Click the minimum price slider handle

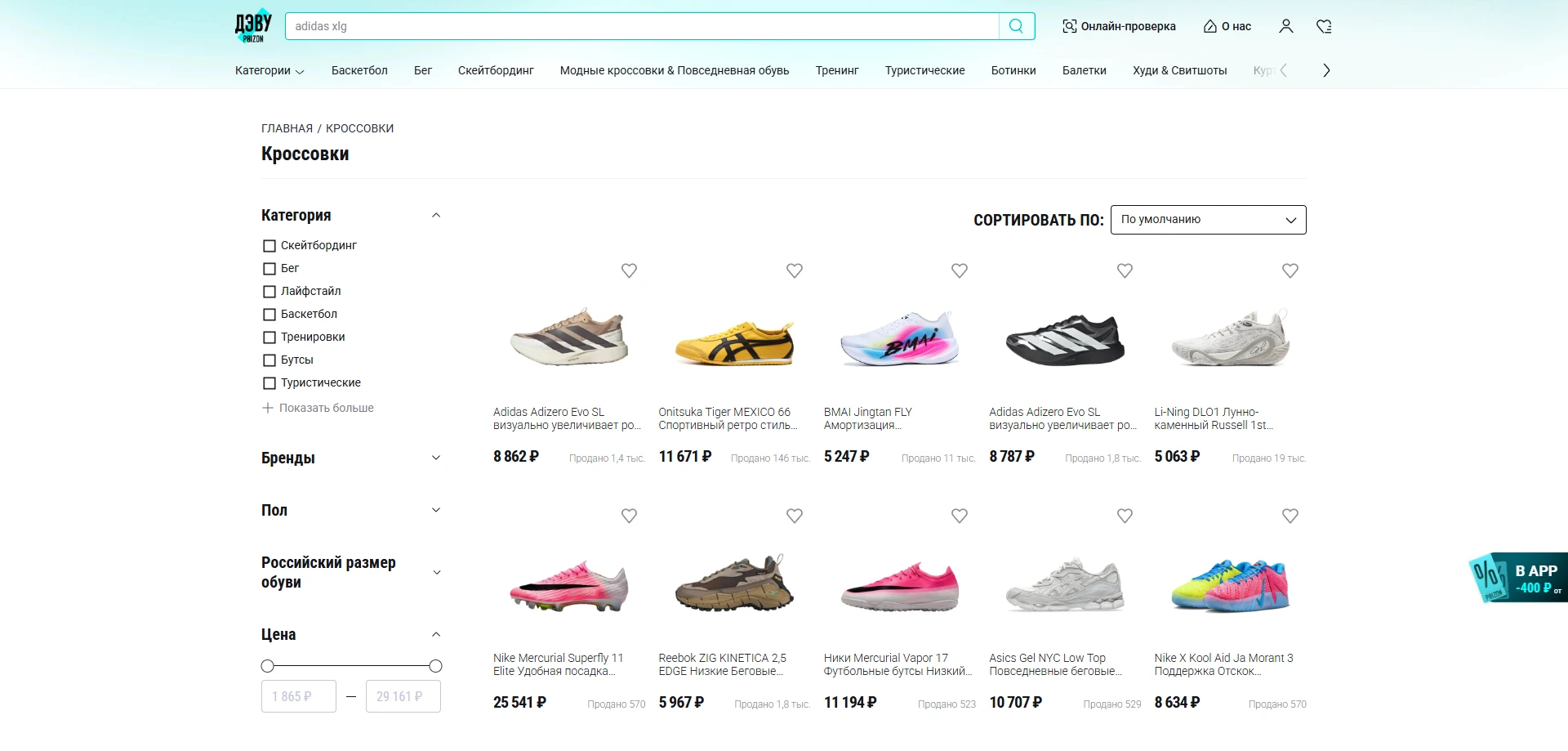pyautogui.click(x=267, y=666)
